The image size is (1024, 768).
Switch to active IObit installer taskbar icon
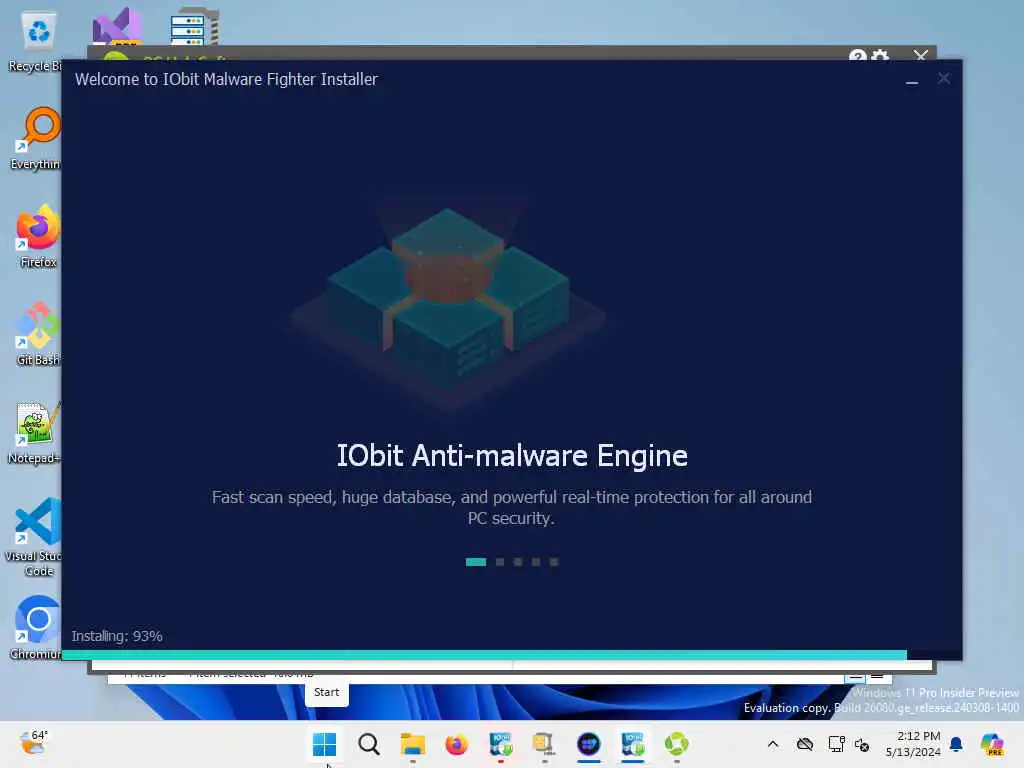point(633,744)
